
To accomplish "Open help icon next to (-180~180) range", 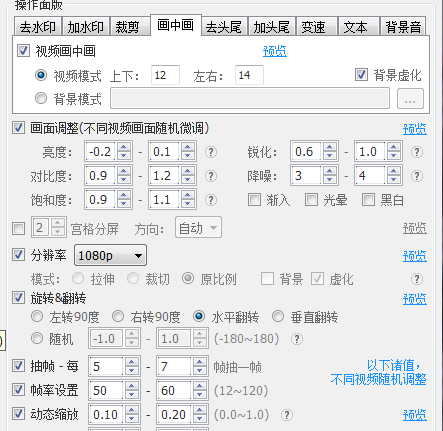I will 297,339.
